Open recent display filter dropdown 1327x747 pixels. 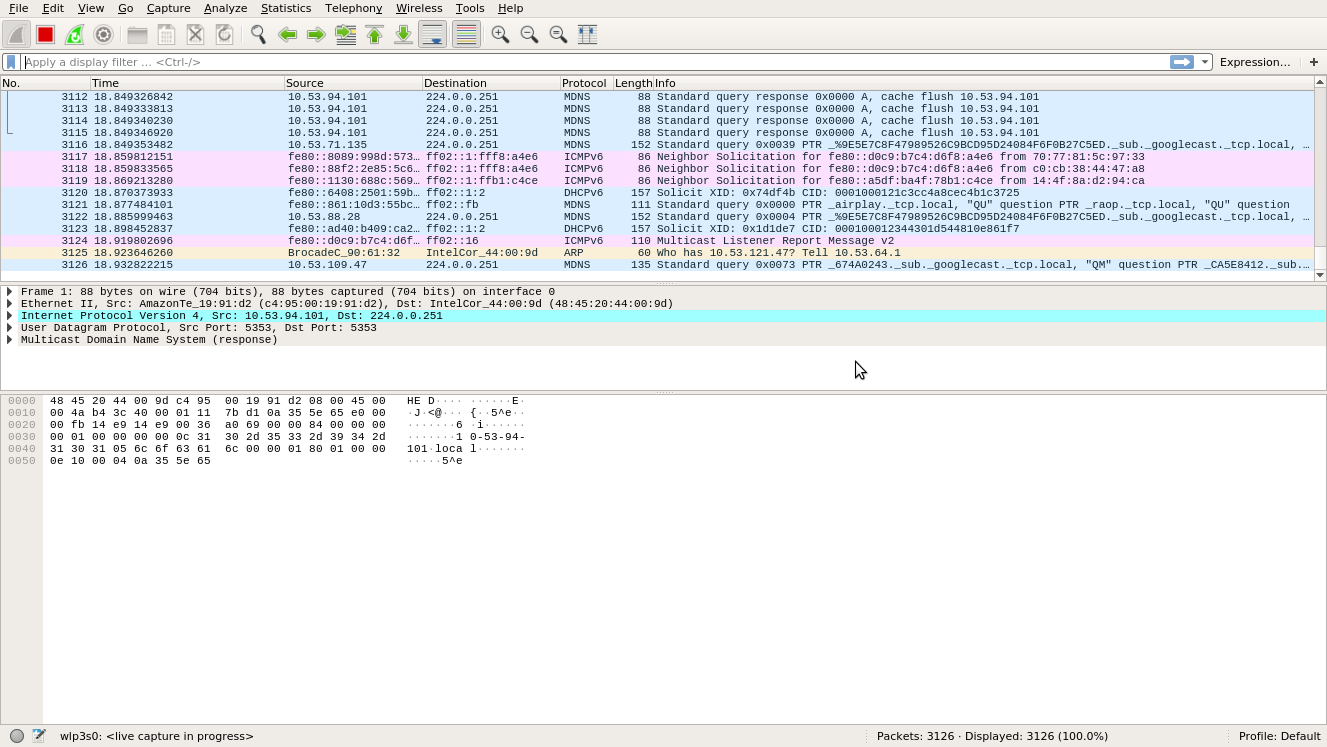1205,62
